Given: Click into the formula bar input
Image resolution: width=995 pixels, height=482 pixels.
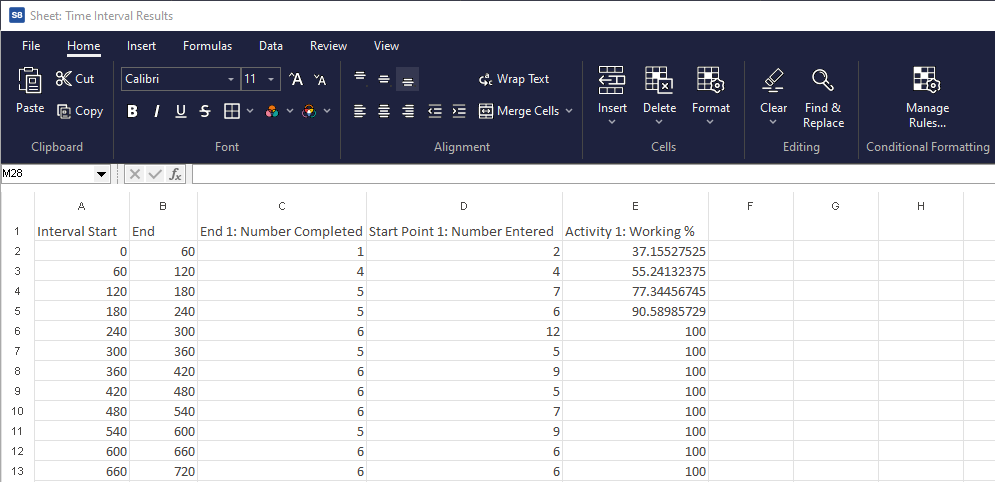Looking at the screenshot, I should pyautogui.click(x=593, y=174).
